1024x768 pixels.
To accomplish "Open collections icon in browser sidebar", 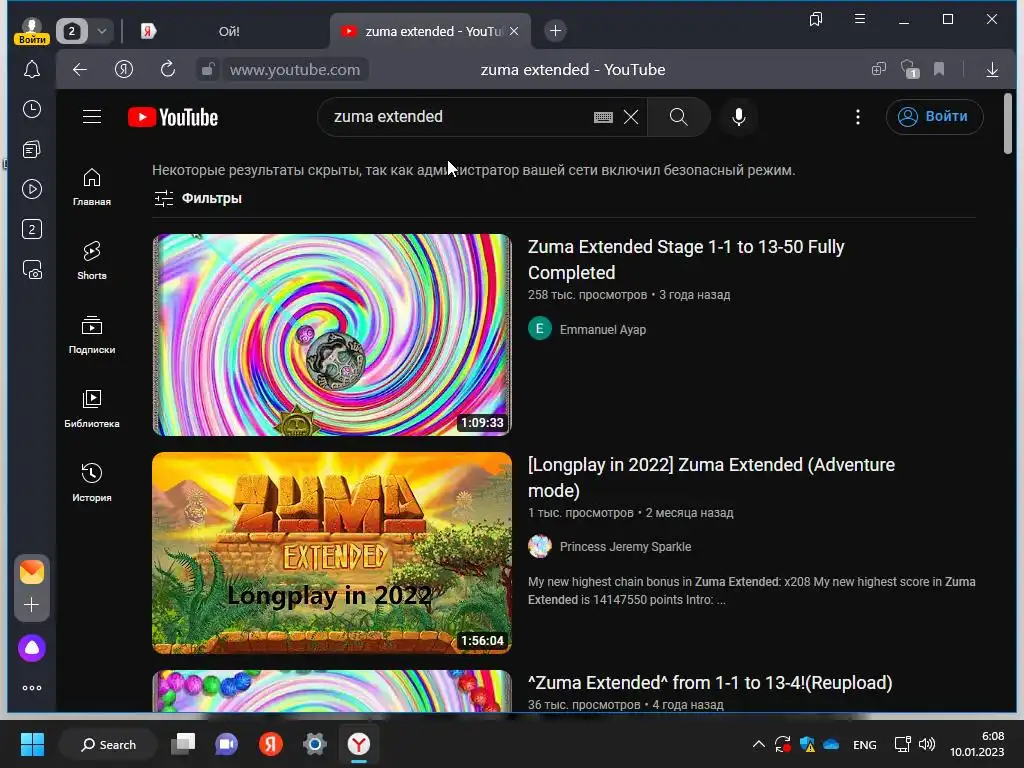I will click(x=31, y=150).
